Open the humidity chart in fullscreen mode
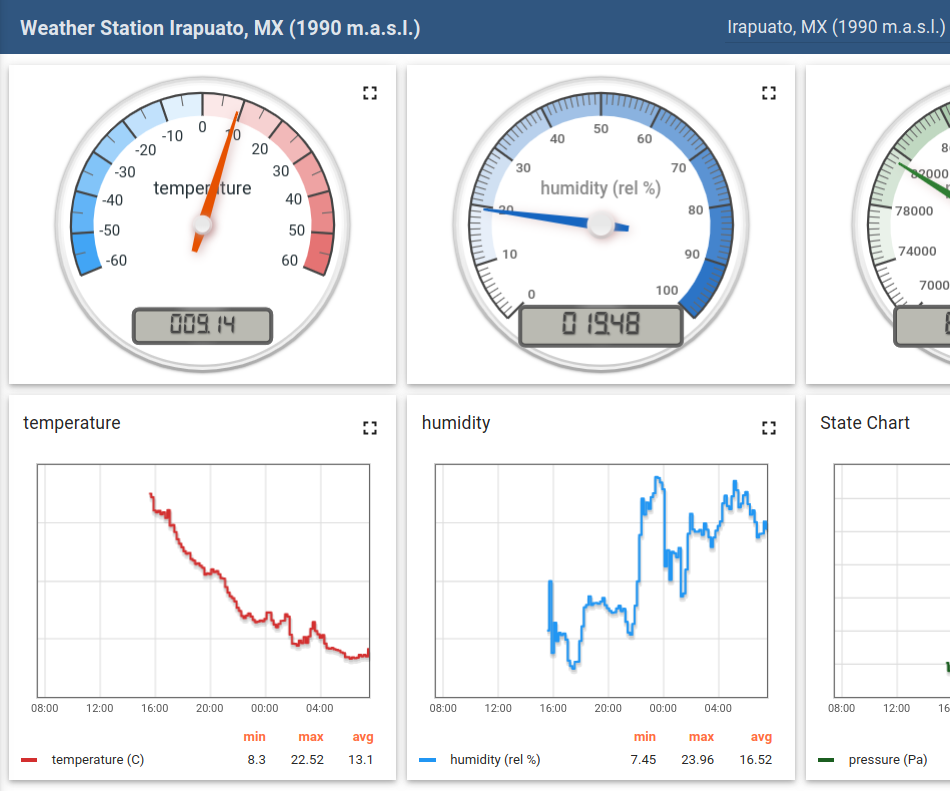Image resolution: width=950 pixels, height=791 pixels. click(768, 427)
